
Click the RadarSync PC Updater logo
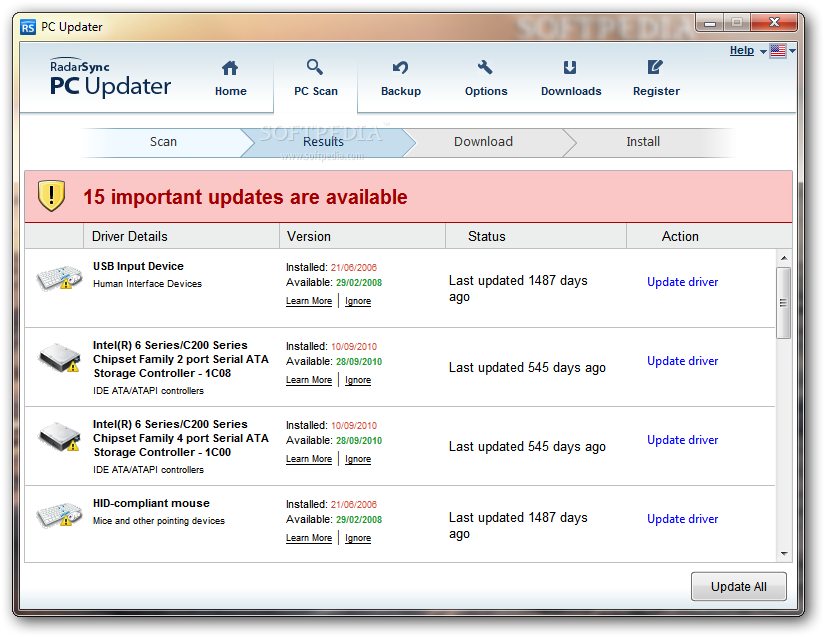point(110,78)
